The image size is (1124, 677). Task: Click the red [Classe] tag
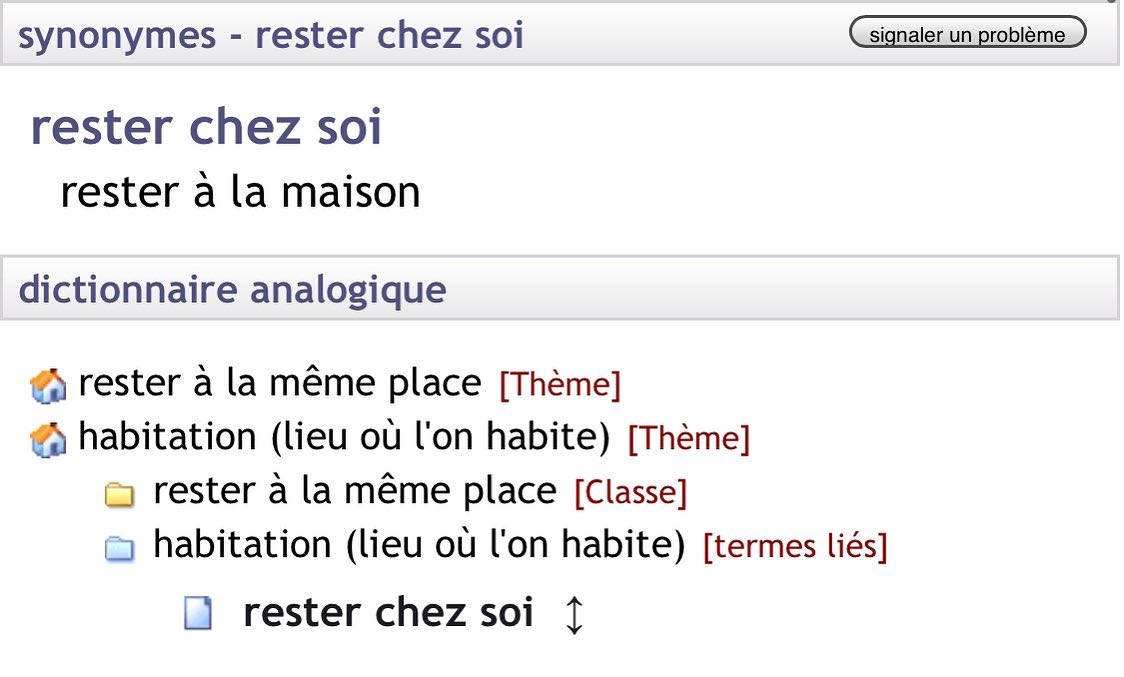click(631, 492)
